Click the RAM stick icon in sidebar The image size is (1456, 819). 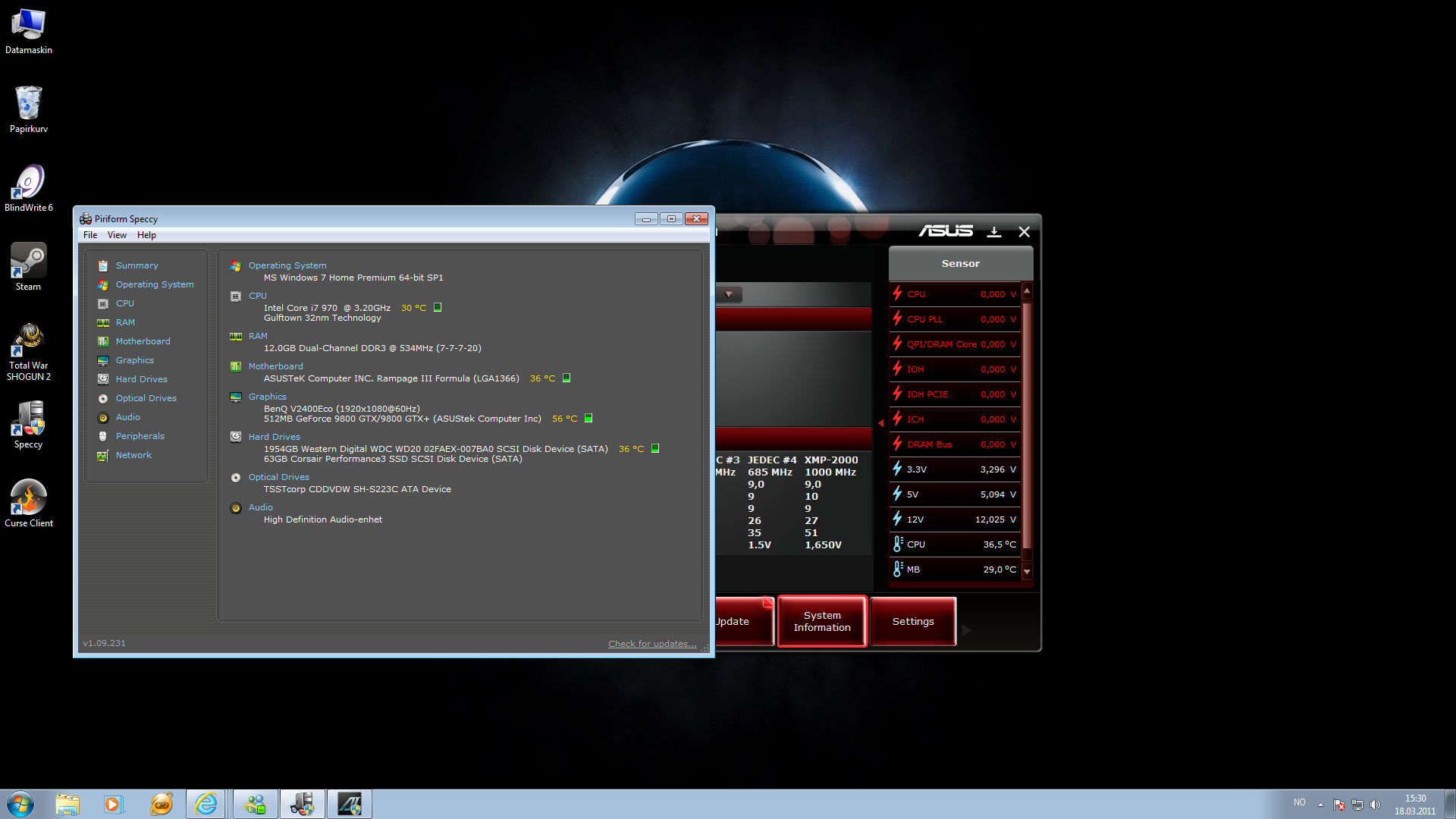tap(103, 322)
